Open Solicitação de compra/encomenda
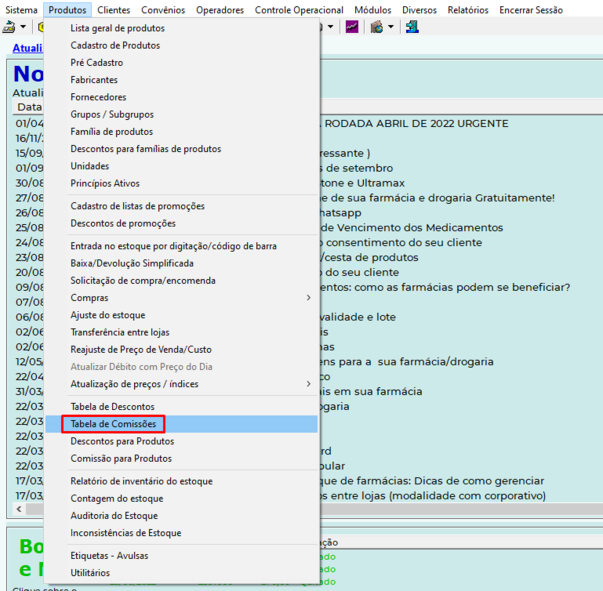This screenshot has width=603, height=591. pyautogui.click(x=182, y=281)
